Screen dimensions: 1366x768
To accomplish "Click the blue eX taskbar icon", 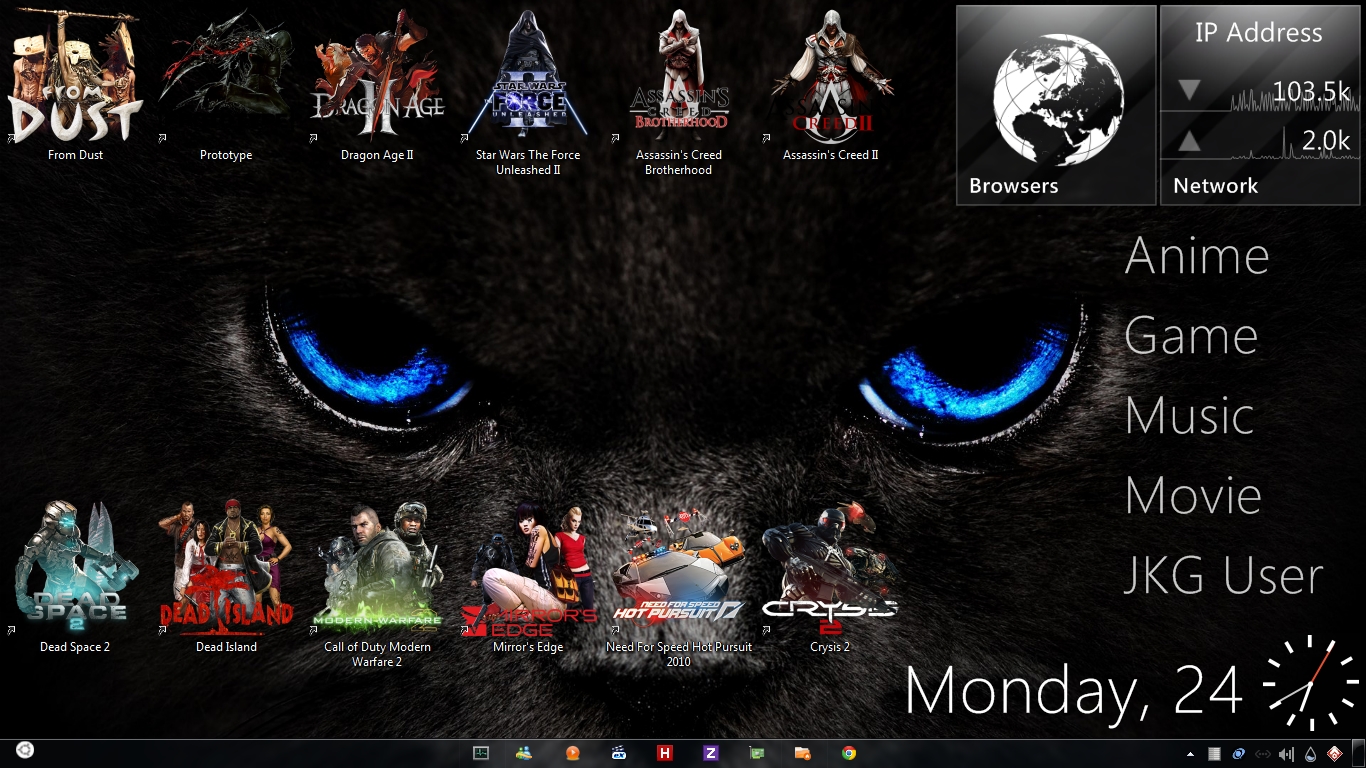I will point(619,754).
